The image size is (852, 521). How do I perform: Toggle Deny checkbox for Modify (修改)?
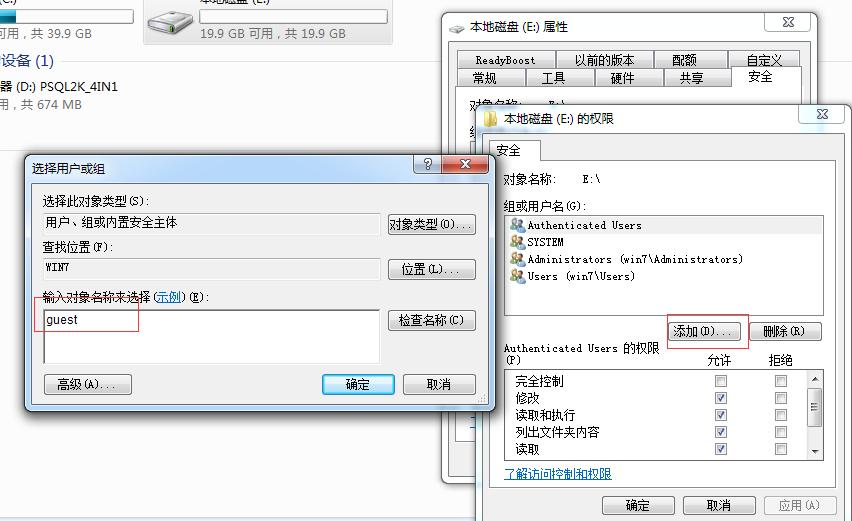click(x=781, y=398)
